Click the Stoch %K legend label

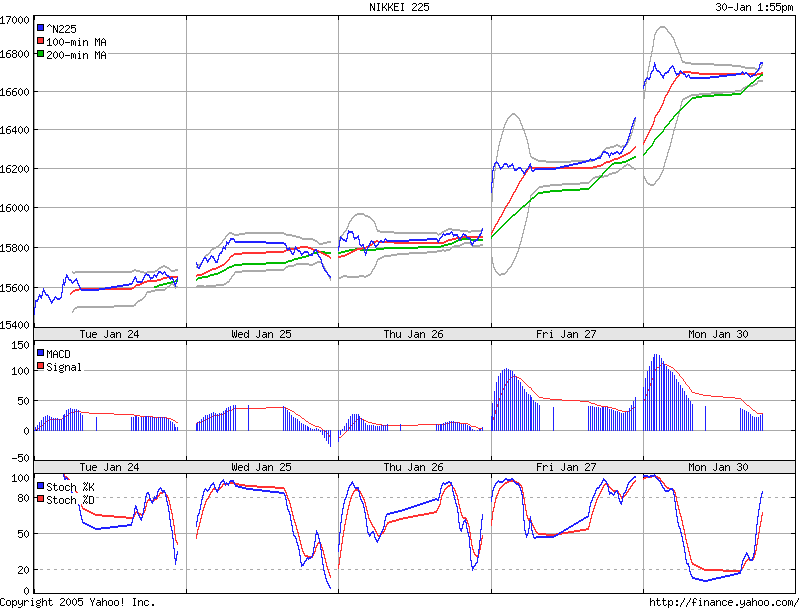(70, 487)
